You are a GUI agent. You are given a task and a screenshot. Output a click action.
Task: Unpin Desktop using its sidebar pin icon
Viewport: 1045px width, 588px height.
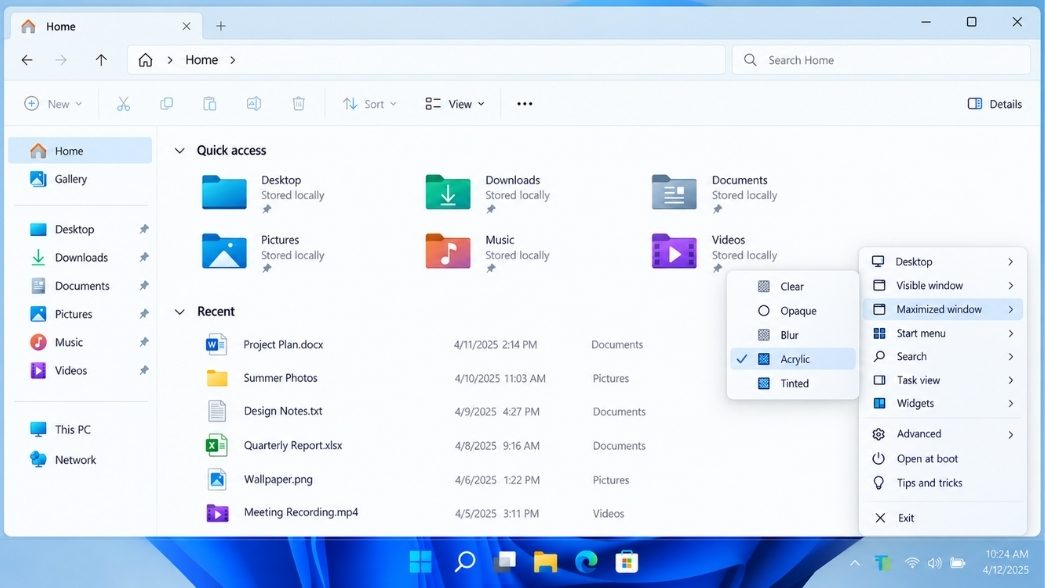click(x=144, y=229)
